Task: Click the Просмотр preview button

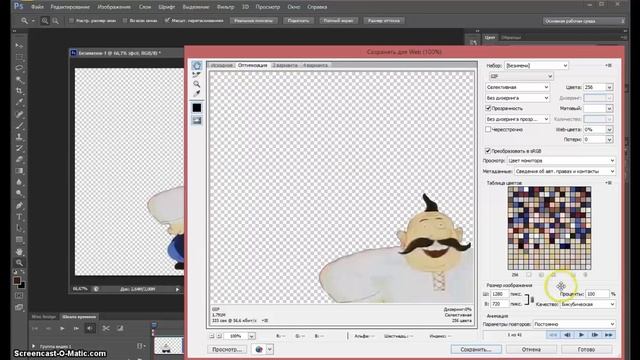Action: pyautogui.click(x=227, y=349)
